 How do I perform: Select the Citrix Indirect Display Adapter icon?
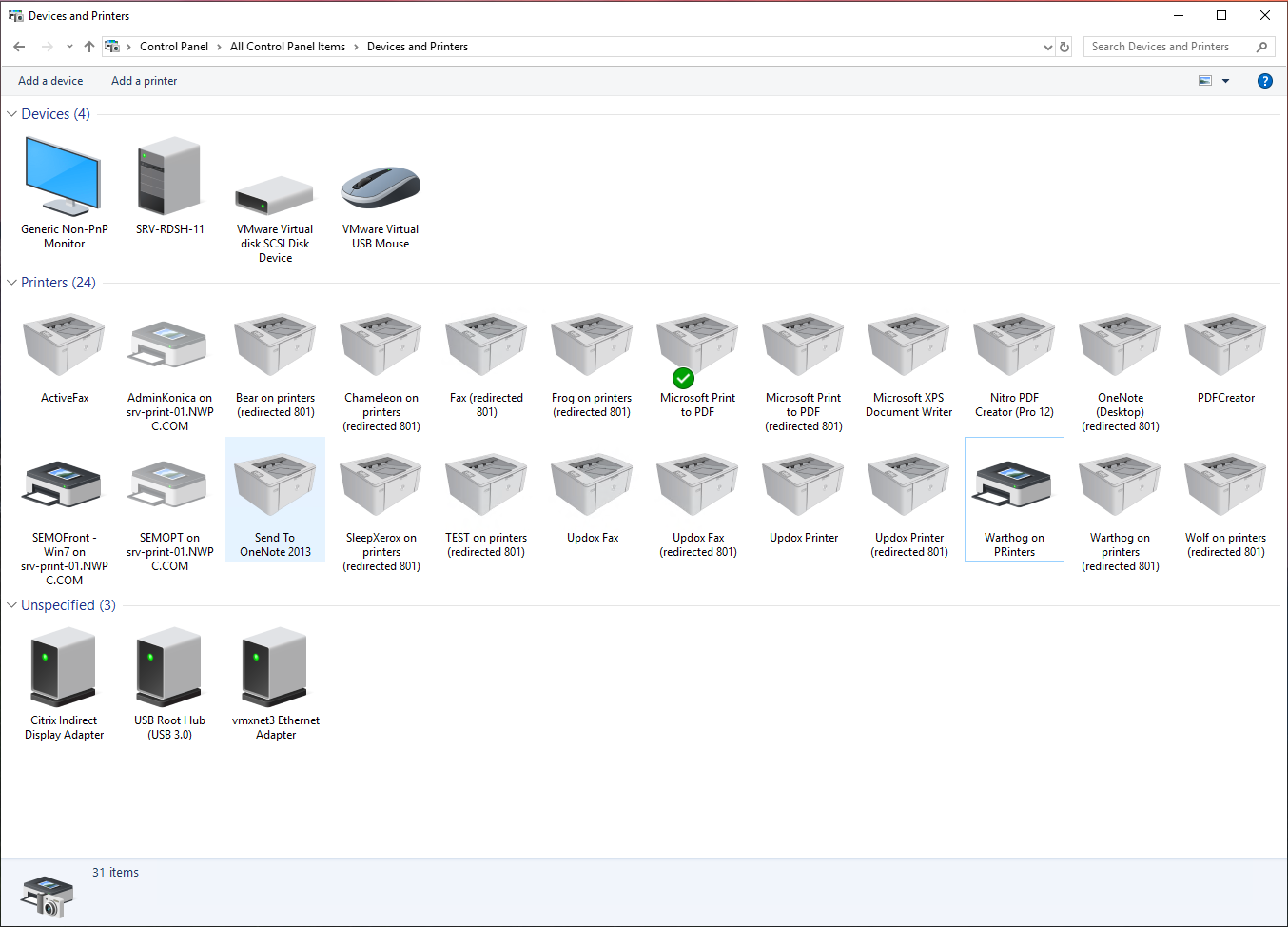pos(64,666)
